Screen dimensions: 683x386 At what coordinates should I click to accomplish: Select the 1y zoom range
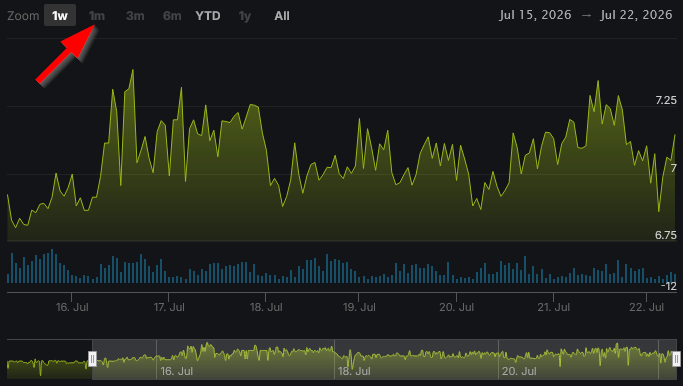click(245, 16)
